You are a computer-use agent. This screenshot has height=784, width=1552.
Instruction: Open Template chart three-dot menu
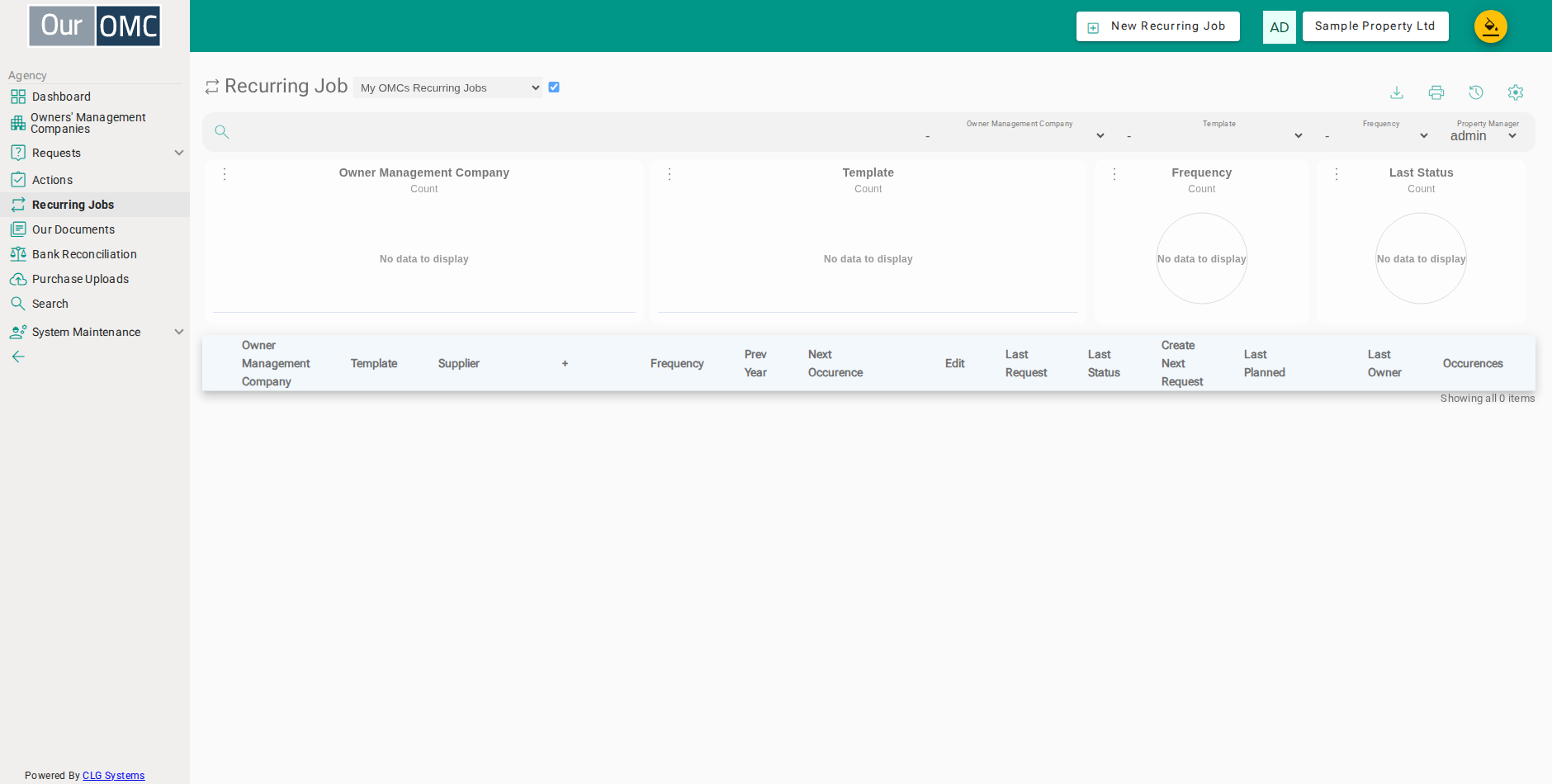tap(670, 174)
